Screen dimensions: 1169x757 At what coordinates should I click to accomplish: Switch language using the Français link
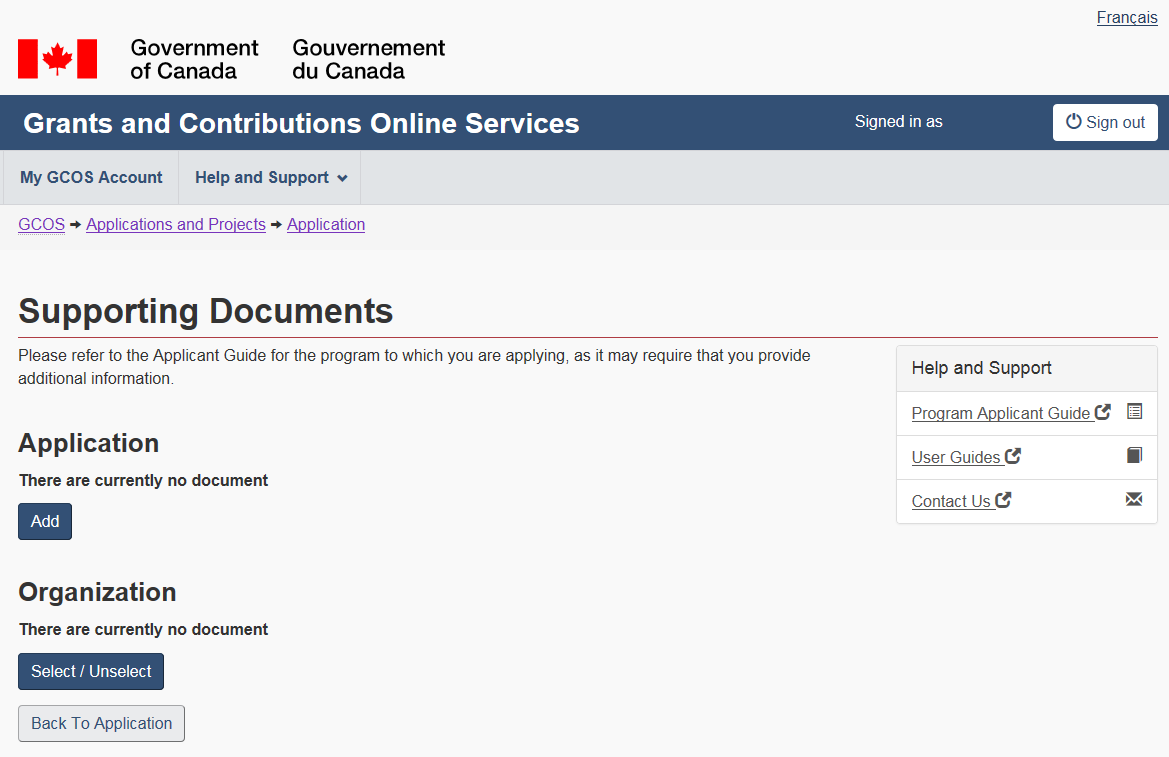pos(1126,18)
